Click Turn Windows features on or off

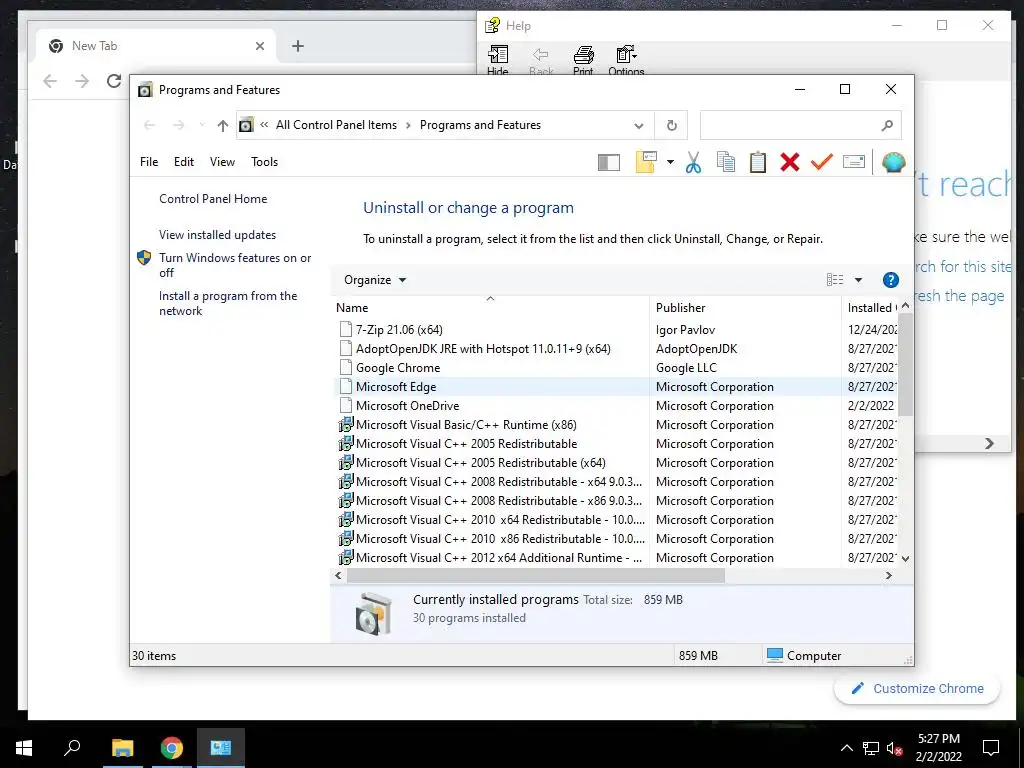[235, 265]
